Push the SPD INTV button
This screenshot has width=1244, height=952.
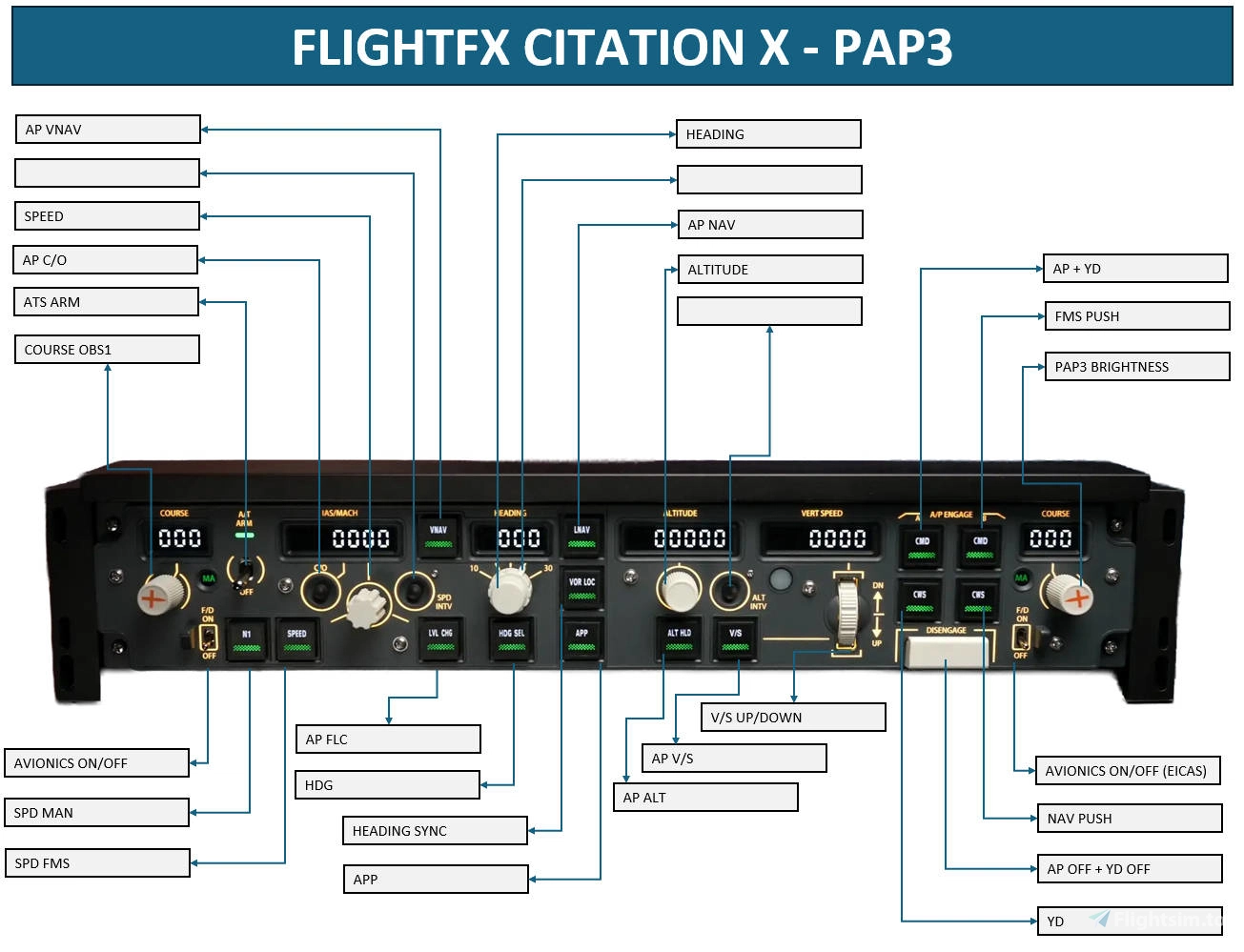414,589
